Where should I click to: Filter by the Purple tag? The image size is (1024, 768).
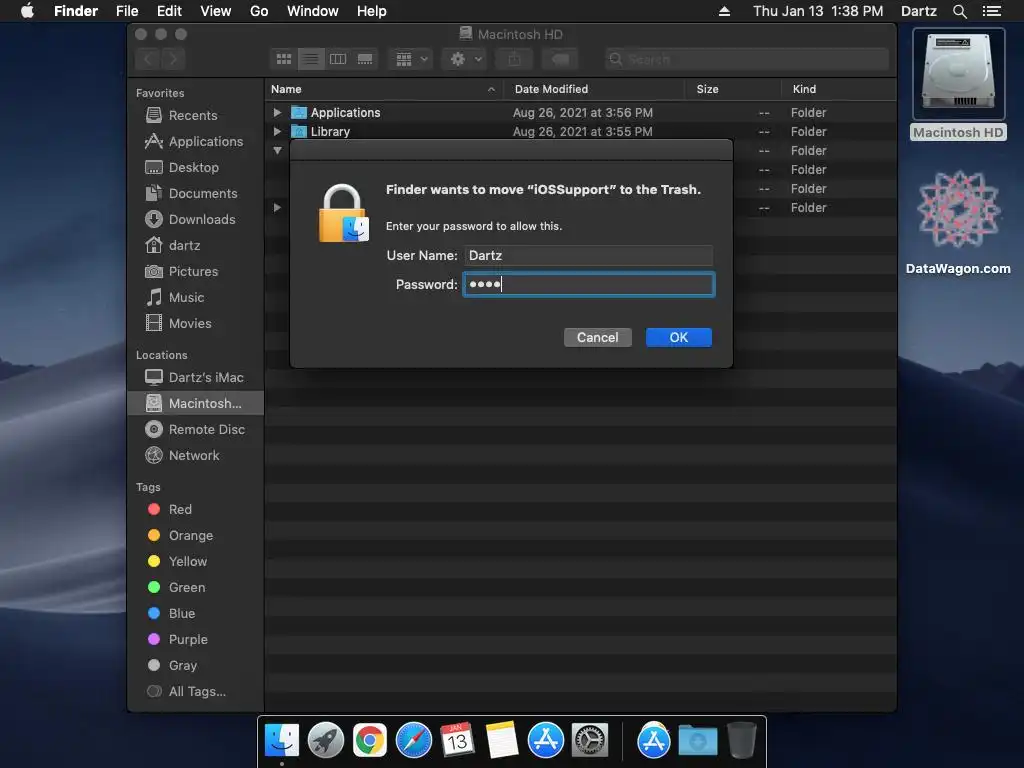[x=178, y=640]
